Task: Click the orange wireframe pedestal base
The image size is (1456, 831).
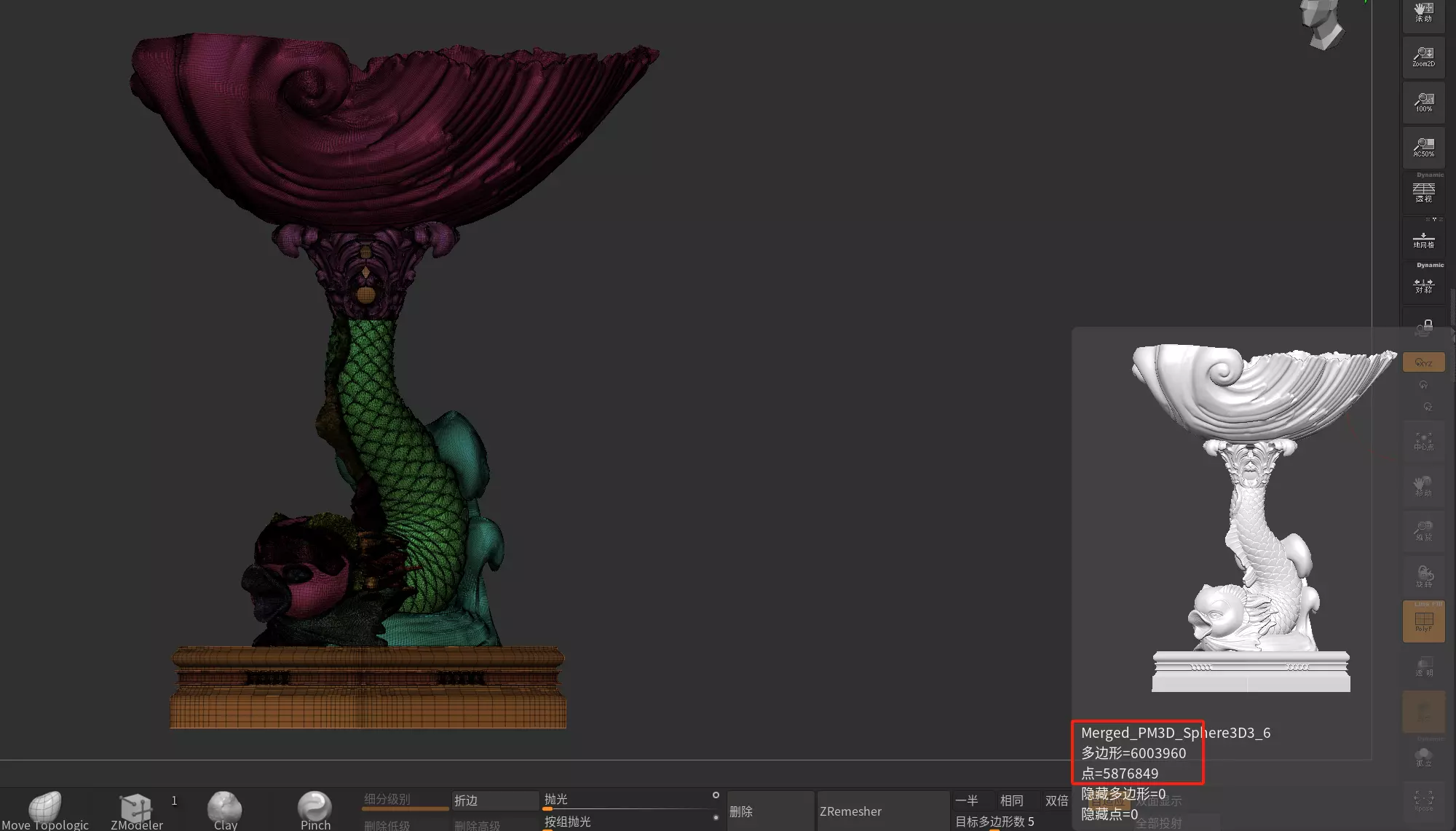Action: pos(368,688)
